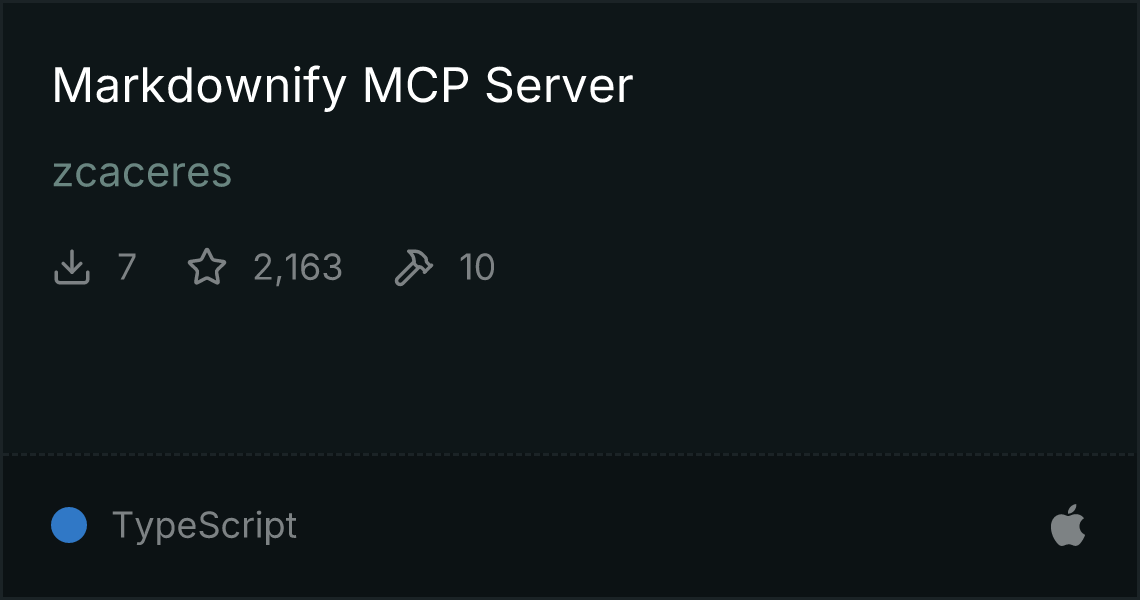Screen dimensions: 1140x600
Task: Click the word Server in the title
Action: coord(559,86)
